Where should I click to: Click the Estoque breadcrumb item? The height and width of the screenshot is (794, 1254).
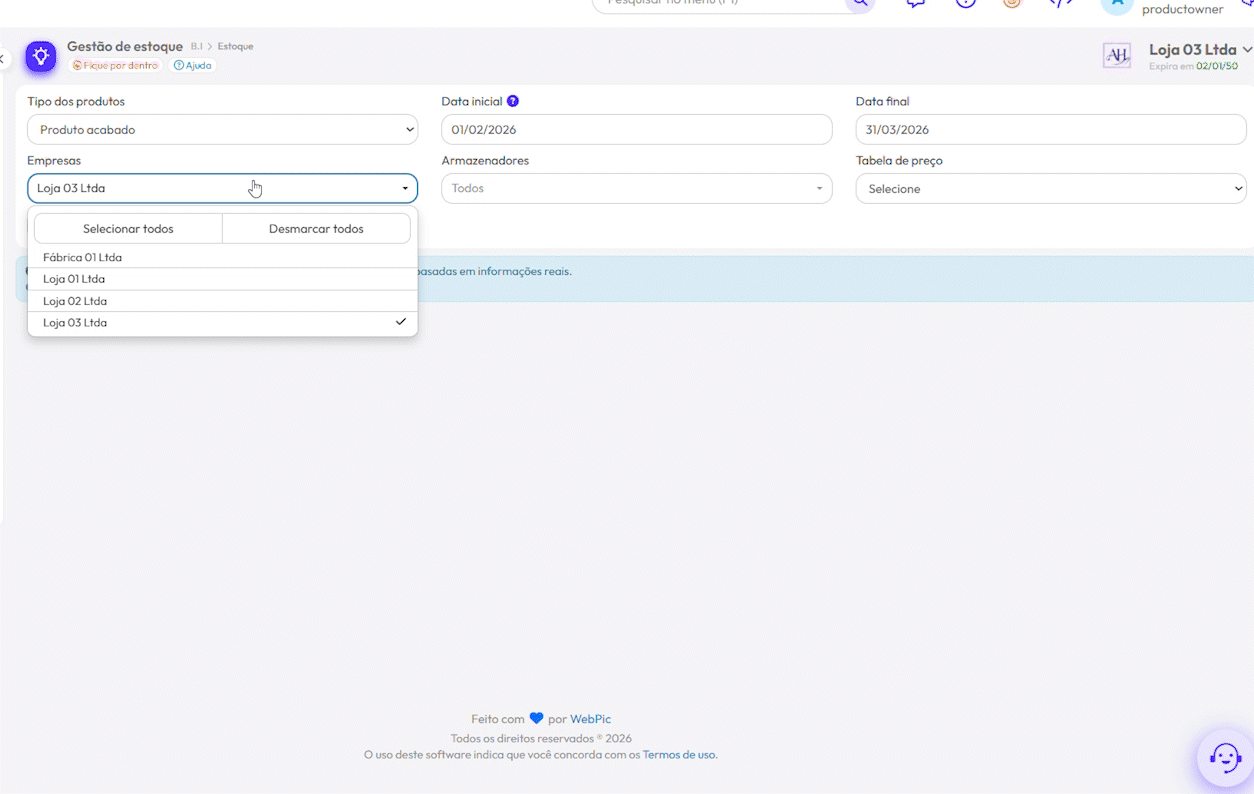(235, 47)
